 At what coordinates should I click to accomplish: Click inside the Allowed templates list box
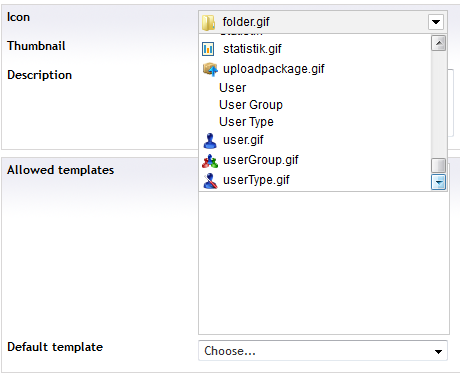324,263
